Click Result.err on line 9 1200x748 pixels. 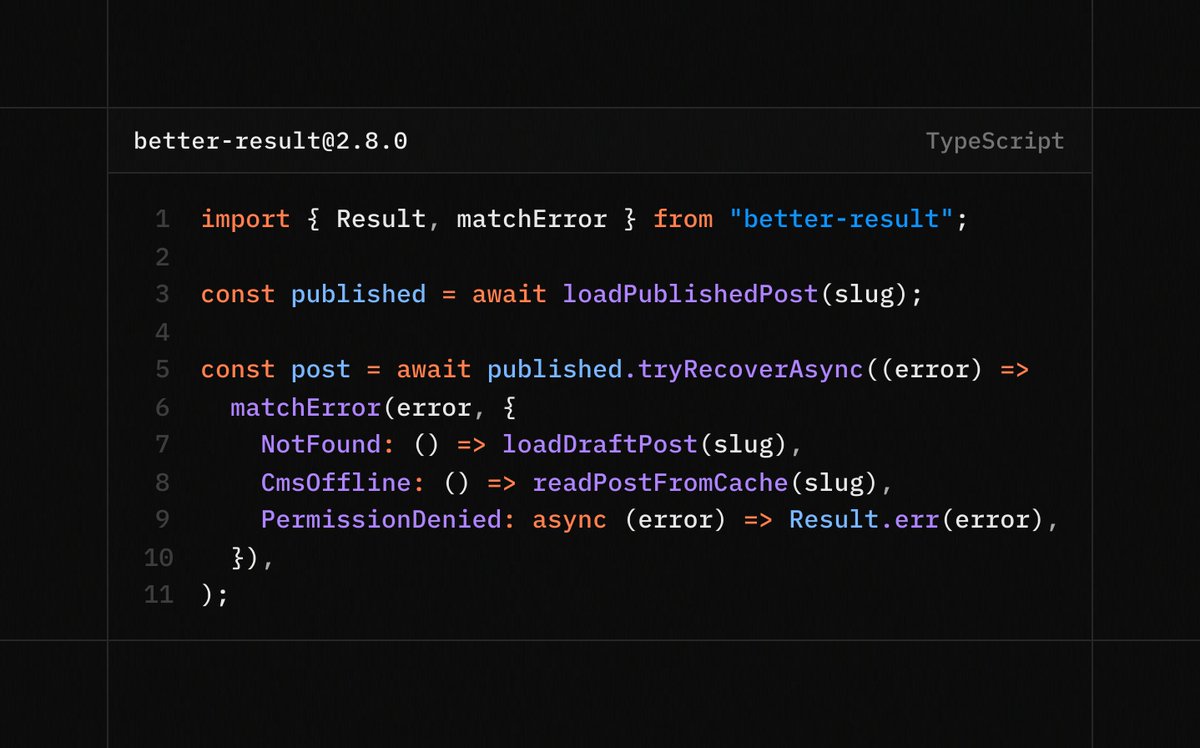(863, 520)
